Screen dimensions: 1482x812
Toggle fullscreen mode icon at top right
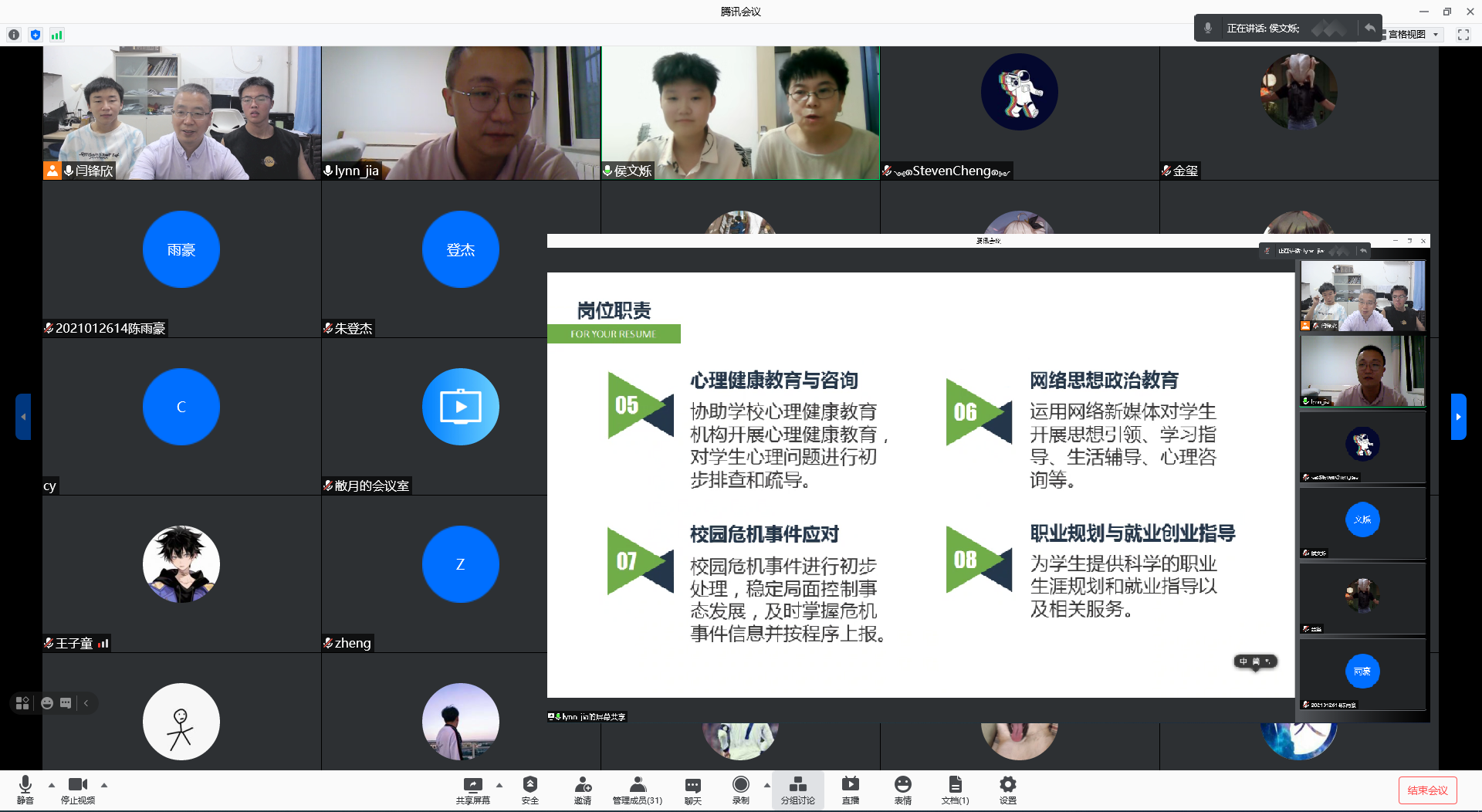[1463, 35]
